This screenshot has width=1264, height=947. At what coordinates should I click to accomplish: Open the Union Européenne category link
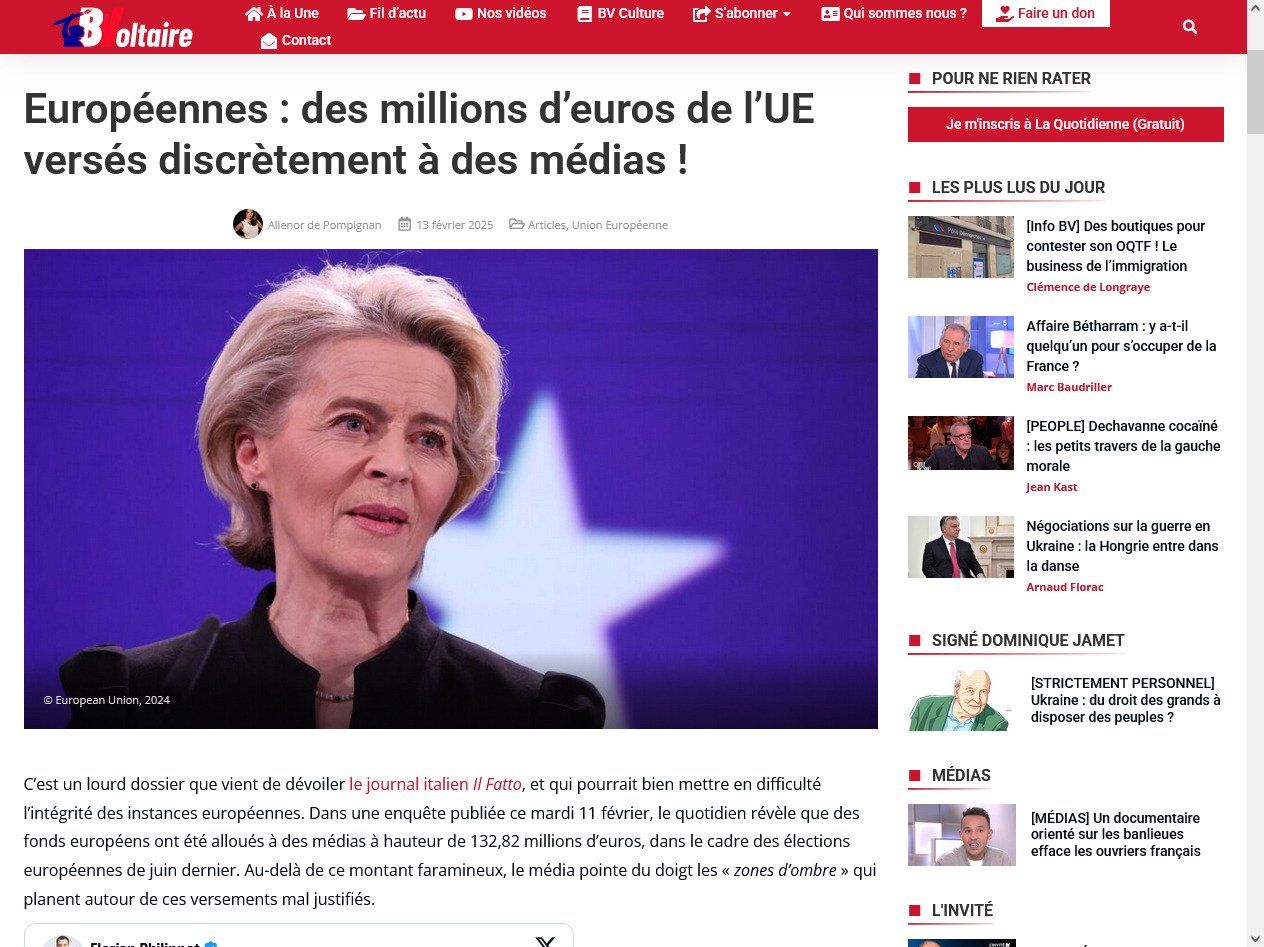[x=620, y=225]
